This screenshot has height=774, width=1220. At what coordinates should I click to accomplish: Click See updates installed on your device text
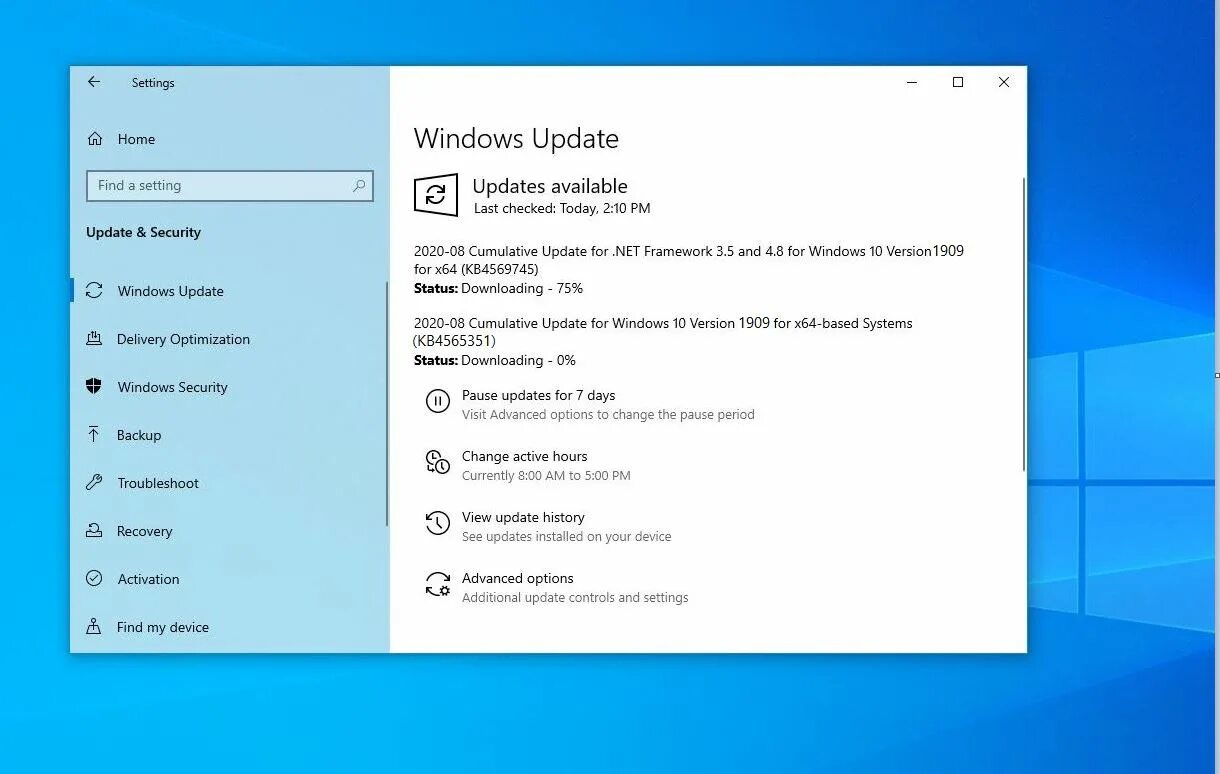pyautogui.click(x=566, y=537)
